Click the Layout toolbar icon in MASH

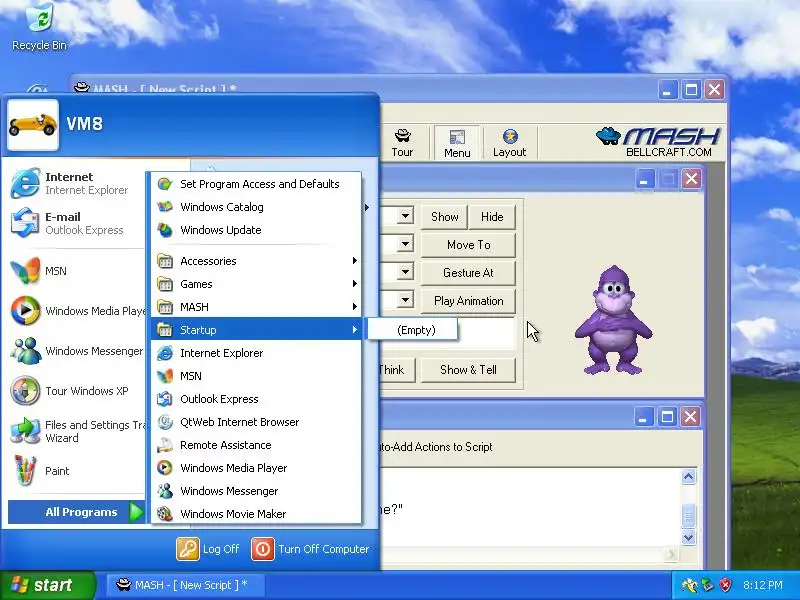509,143
